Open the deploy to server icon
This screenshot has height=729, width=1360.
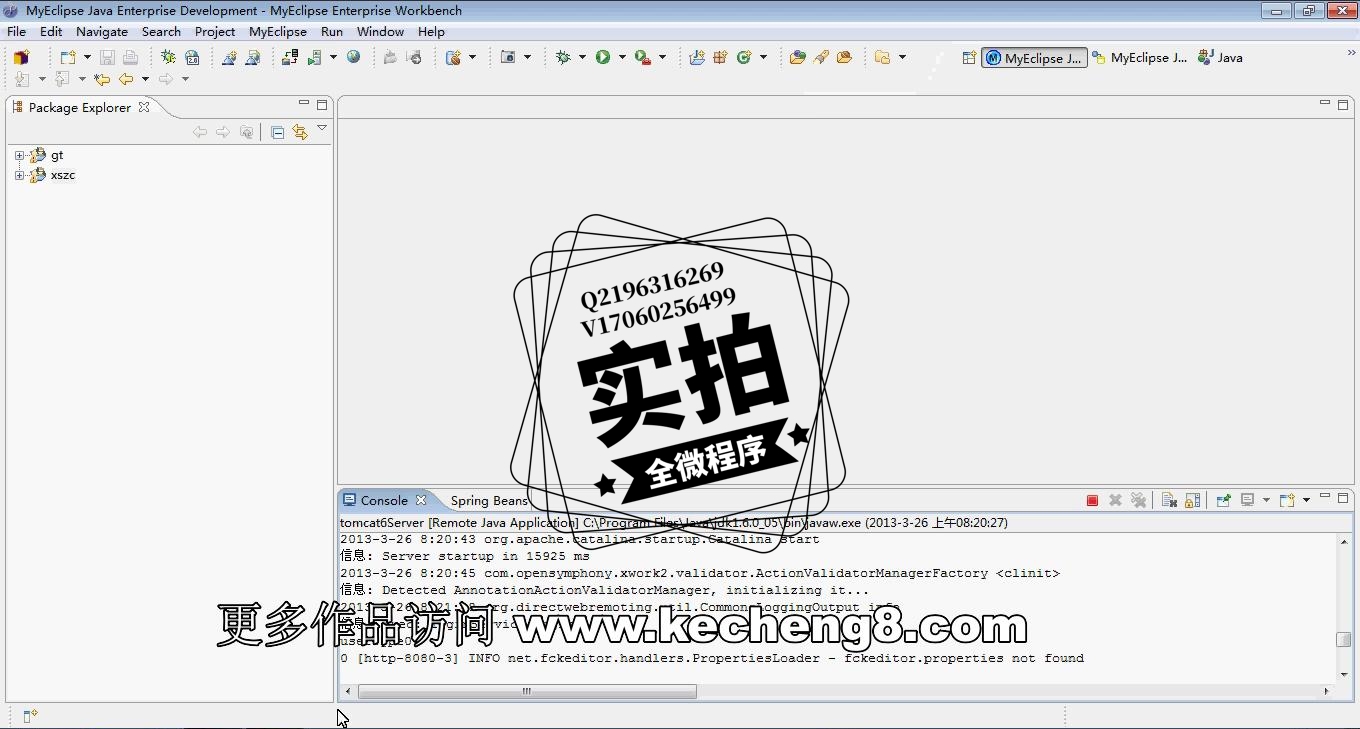[290, 57]
